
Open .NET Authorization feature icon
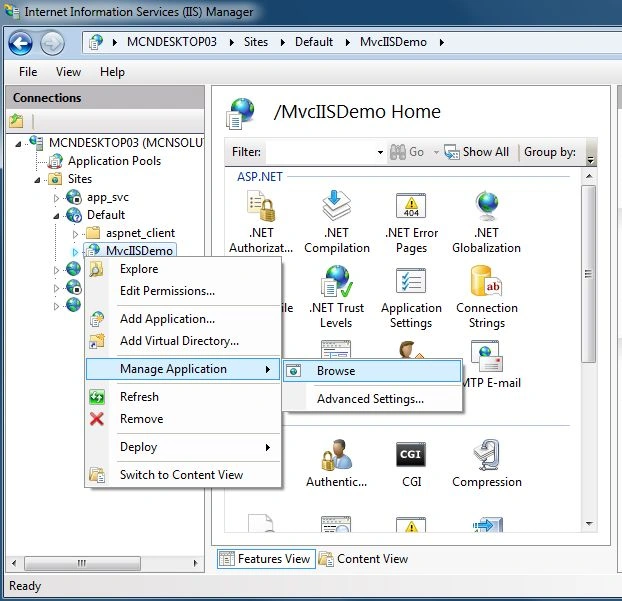[x=261, y=206]
